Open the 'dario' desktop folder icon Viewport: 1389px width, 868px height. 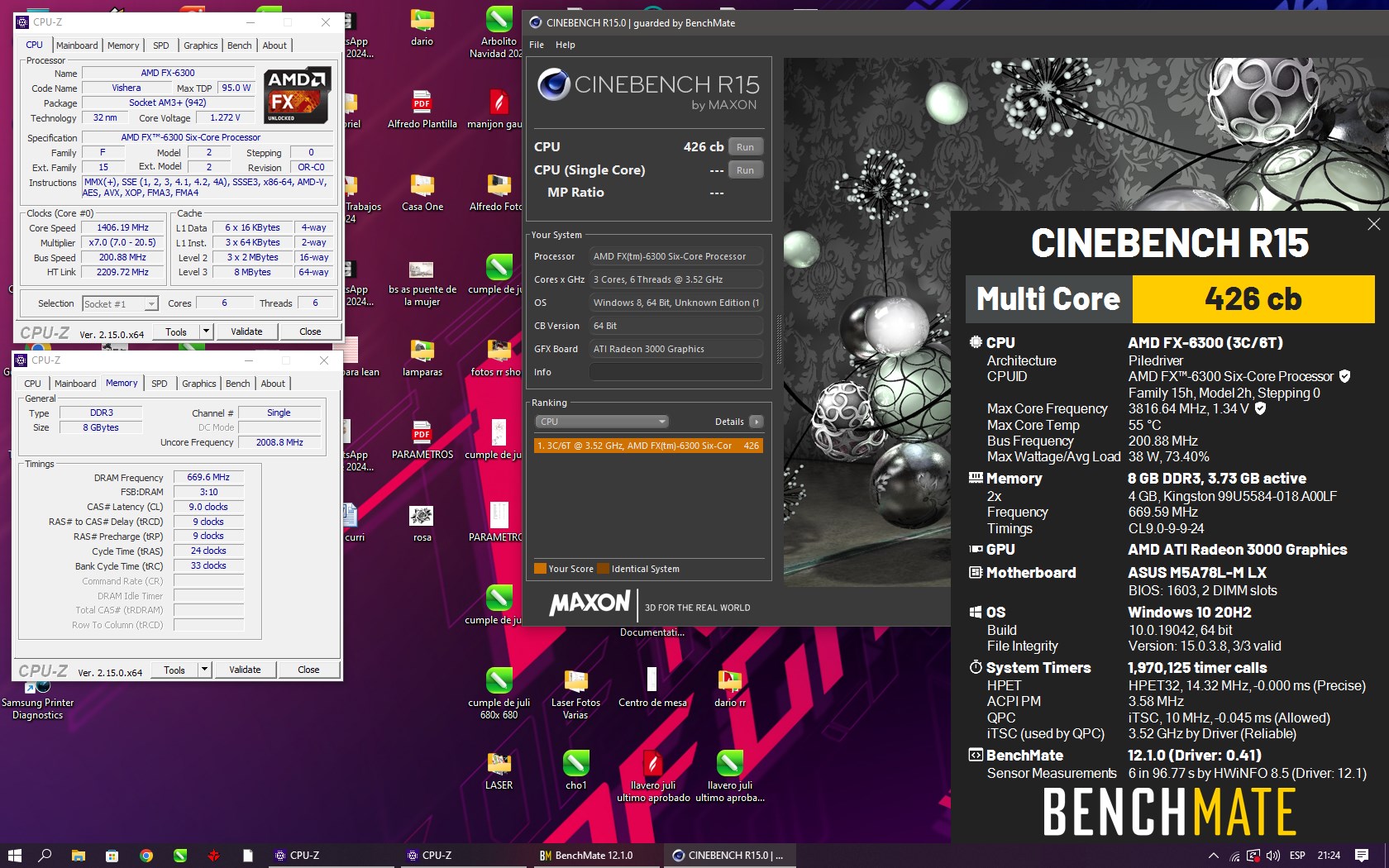(x=422, y=26)
